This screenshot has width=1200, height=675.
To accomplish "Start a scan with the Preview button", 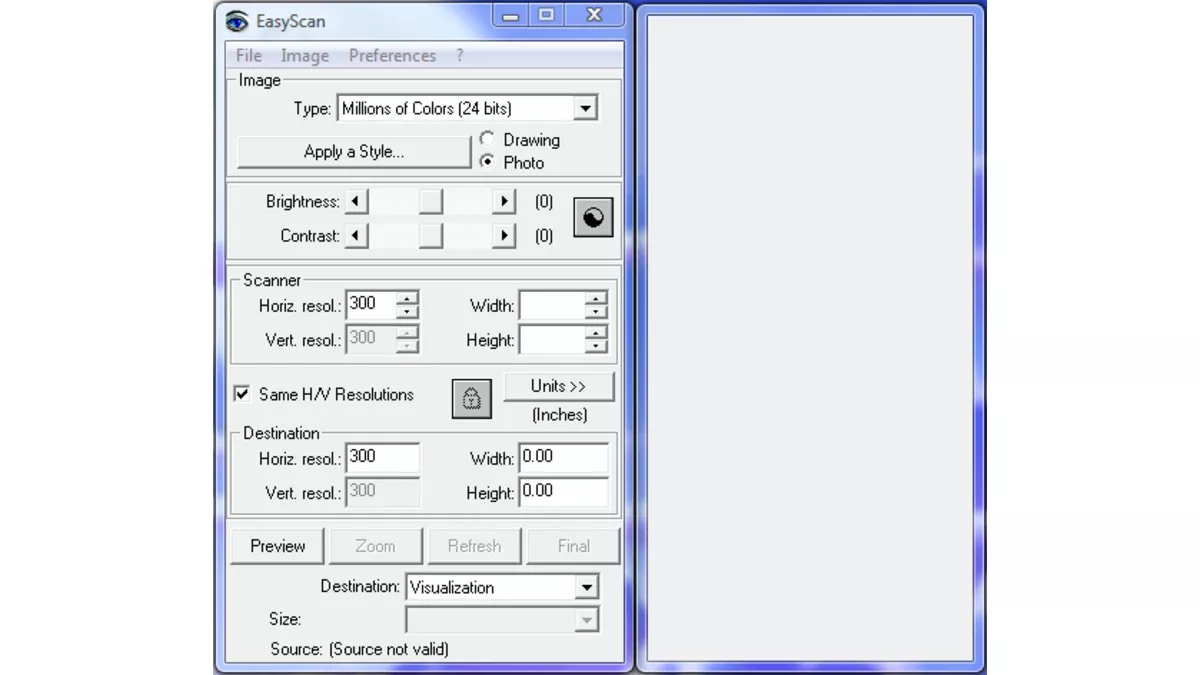I will tap(276, 546).
